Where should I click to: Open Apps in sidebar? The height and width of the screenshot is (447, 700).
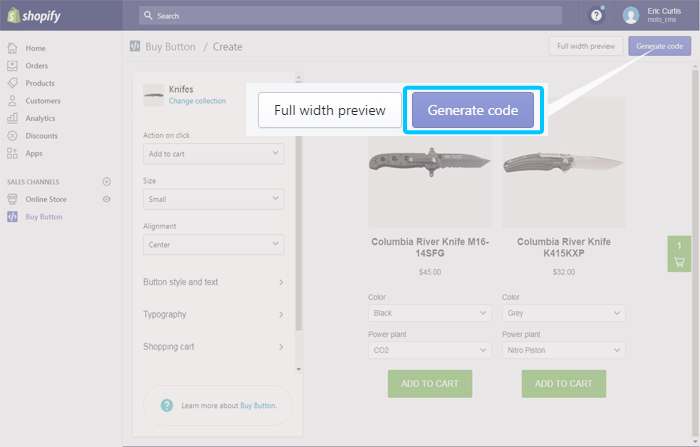[x=34, y=153]
